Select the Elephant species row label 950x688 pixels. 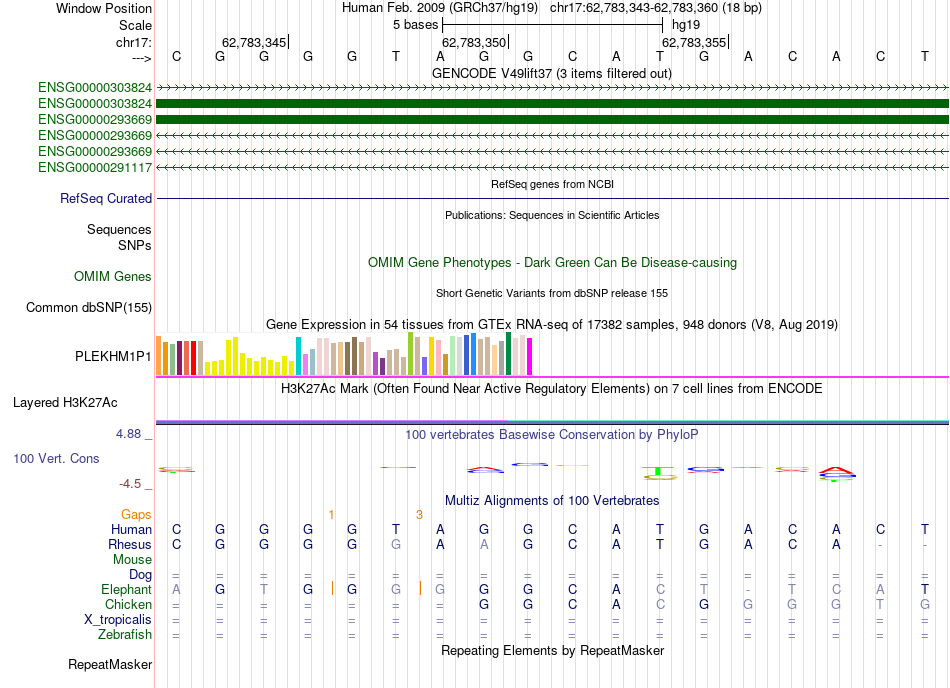tap(127, 590)
